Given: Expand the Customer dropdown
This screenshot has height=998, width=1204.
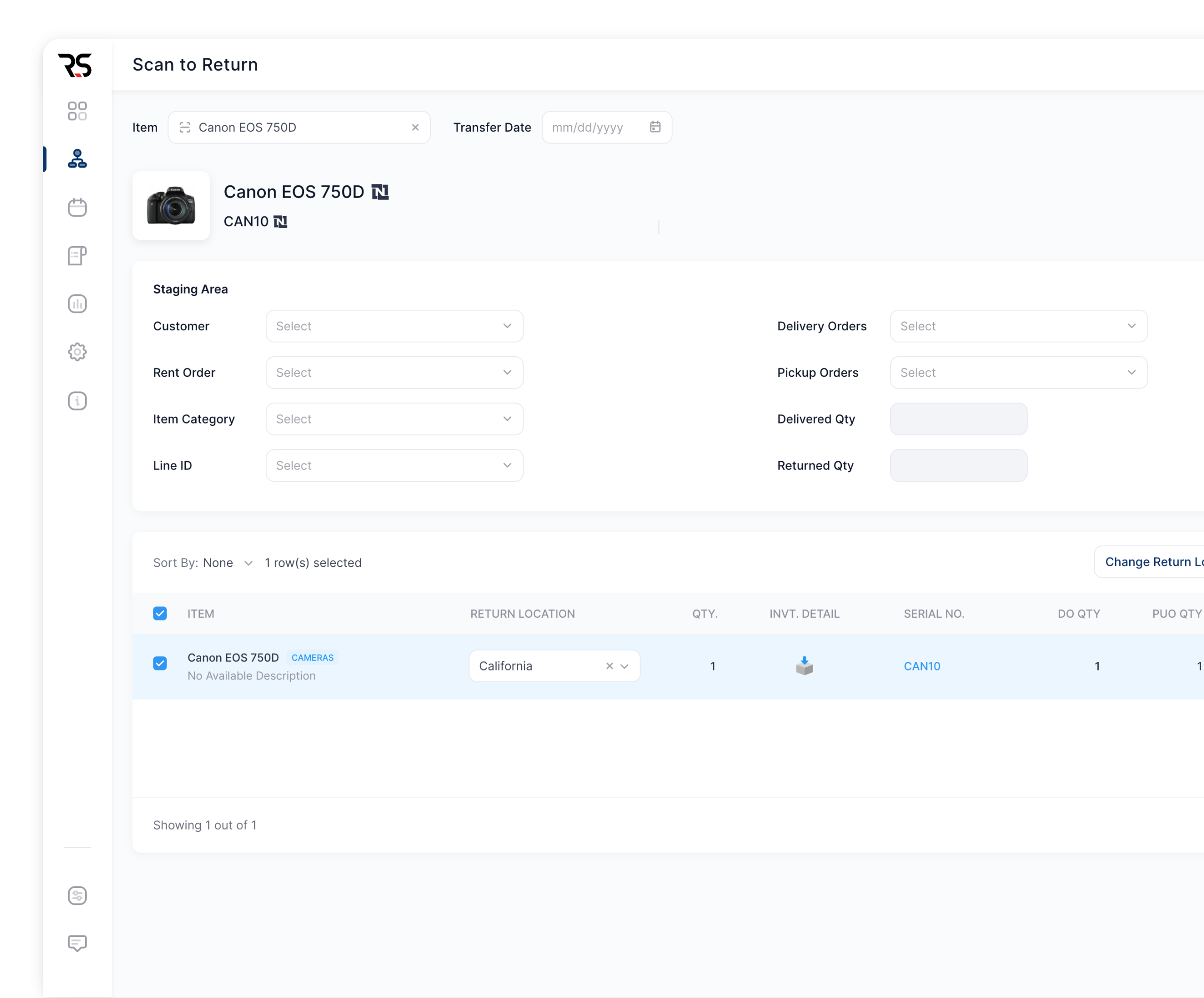Looking at the screenshot, I should (x=395, y=326).
